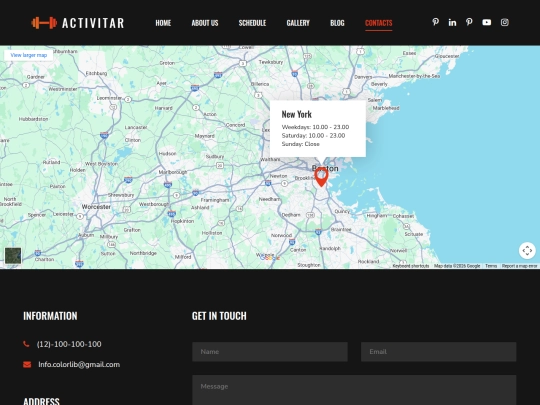540x405 pixels.
Task: Focus the Name input field
Action: pos(270,352)
